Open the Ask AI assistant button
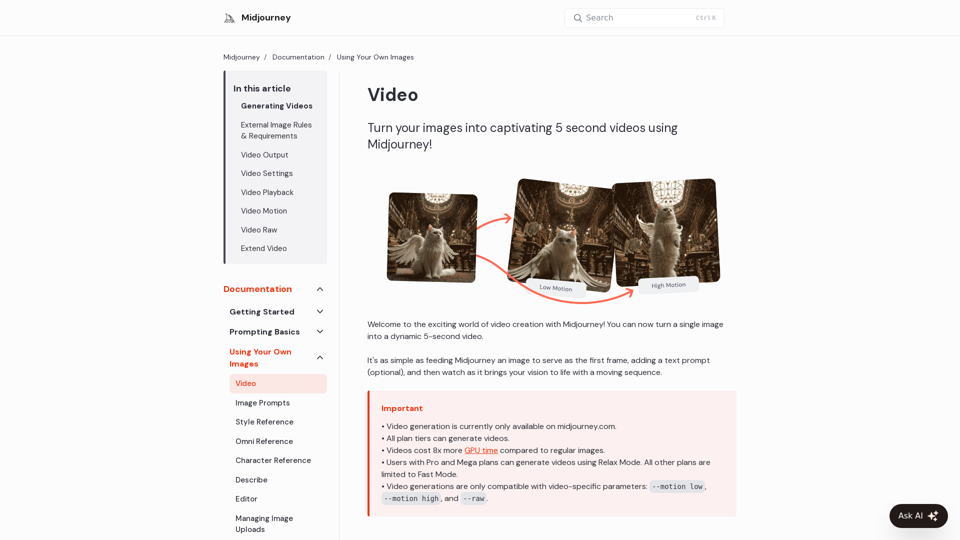The width and height of the screenshot is (960, 540). pos(918,516)
